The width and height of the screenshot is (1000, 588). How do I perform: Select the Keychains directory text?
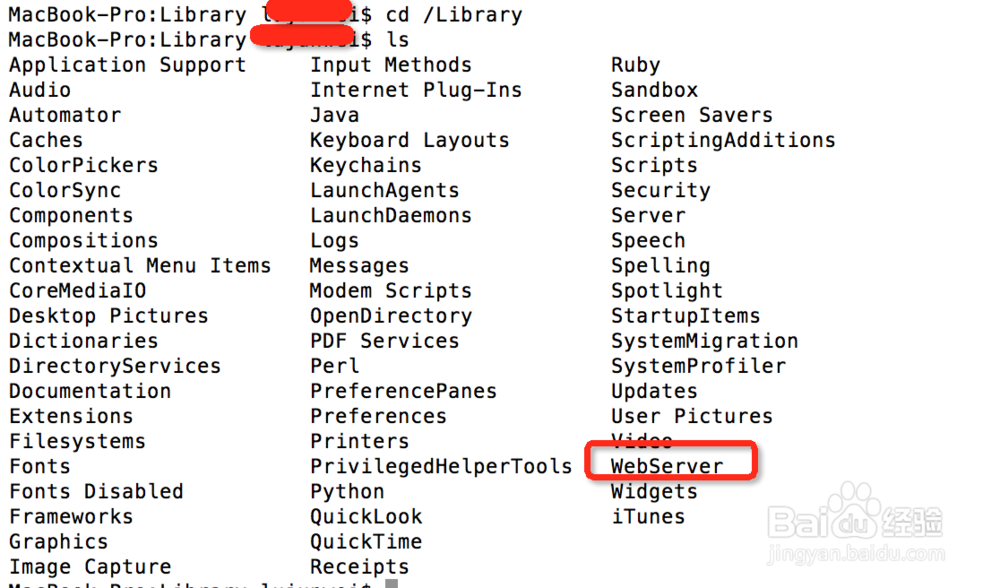click(x=365, y=166)
